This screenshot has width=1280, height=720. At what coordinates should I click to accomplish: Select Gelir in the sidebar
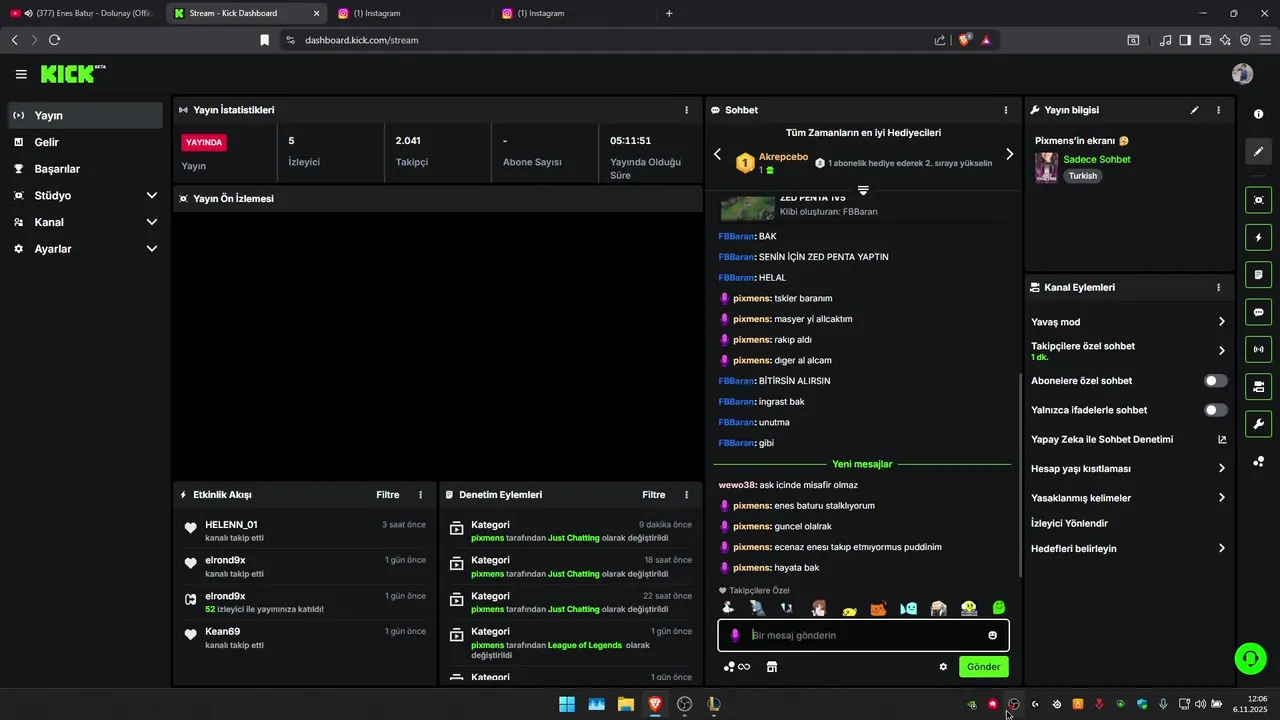coord(85,142)
